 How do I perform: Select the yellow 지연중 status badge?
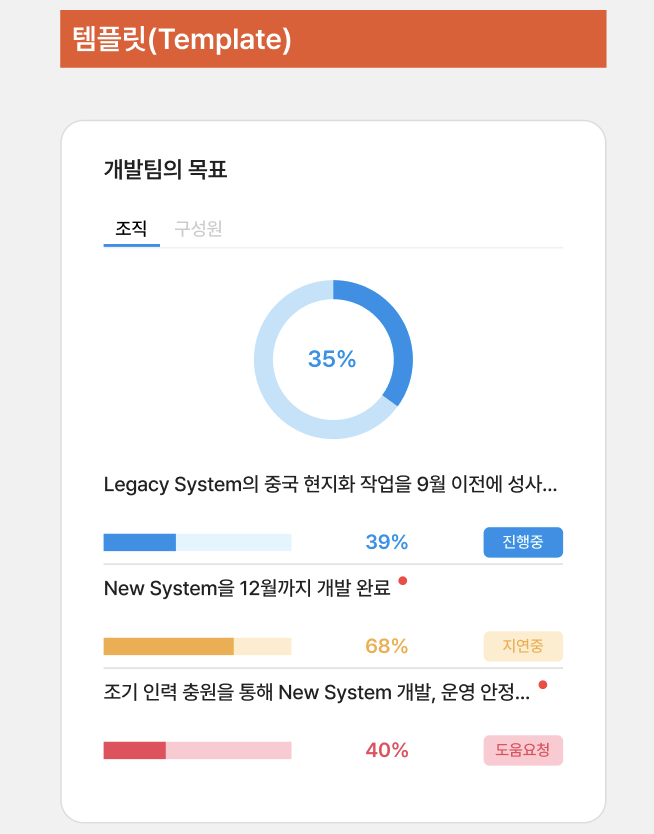522,646
